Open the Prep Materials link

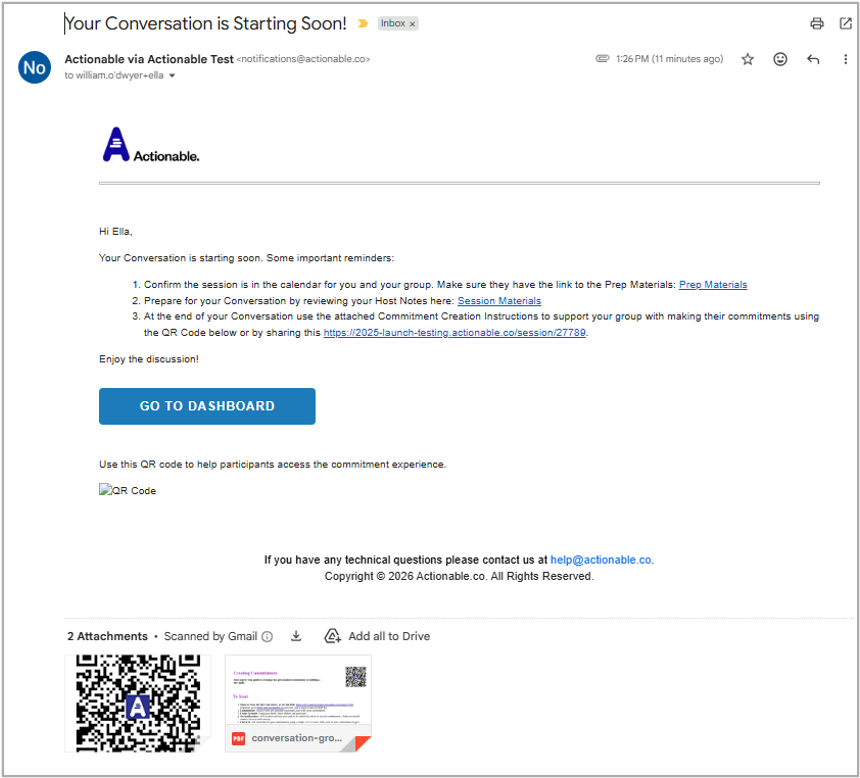712,285
